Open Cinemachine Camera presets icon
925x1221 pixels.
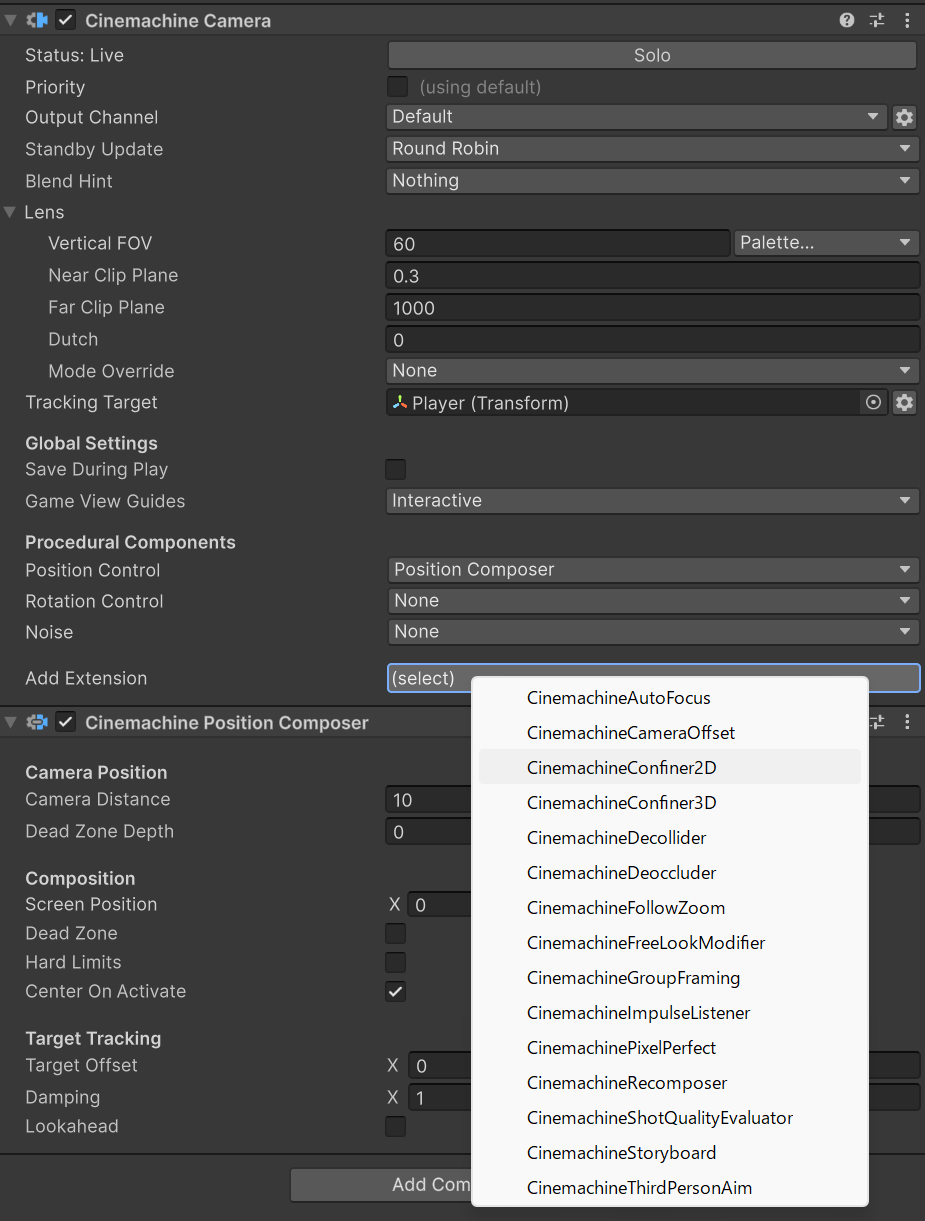[877, 20]
